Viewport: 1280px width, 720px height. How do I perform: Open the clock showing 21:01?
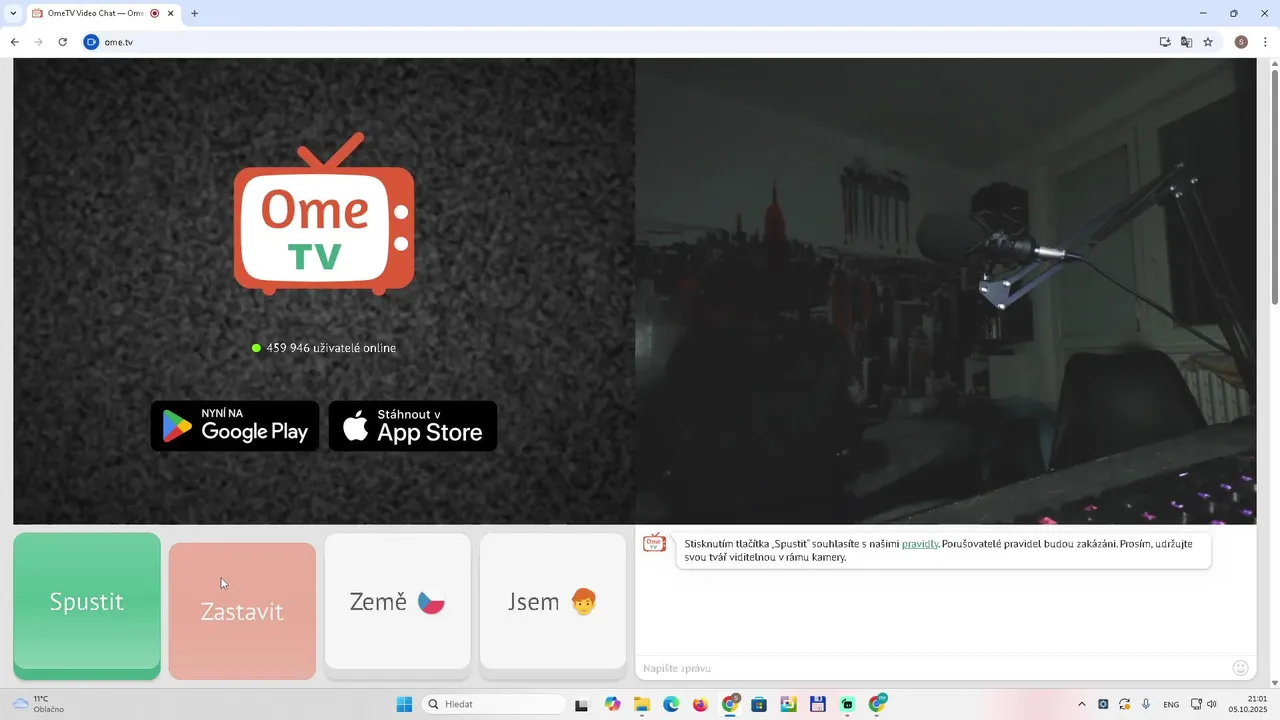1249,704
